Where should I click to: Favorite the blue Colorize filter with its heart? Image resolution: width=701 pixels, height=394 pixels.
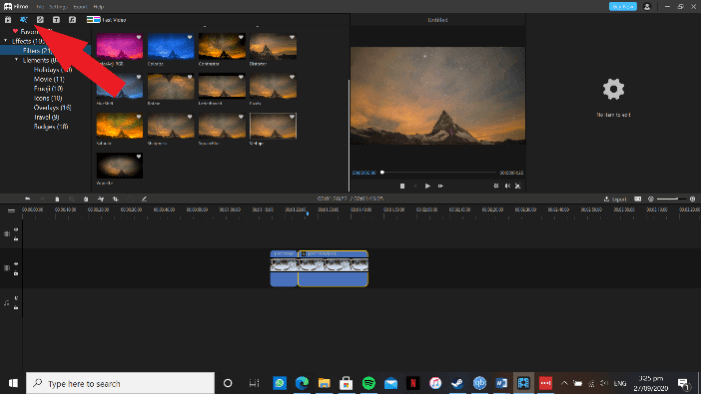click(x=190, y=37)
